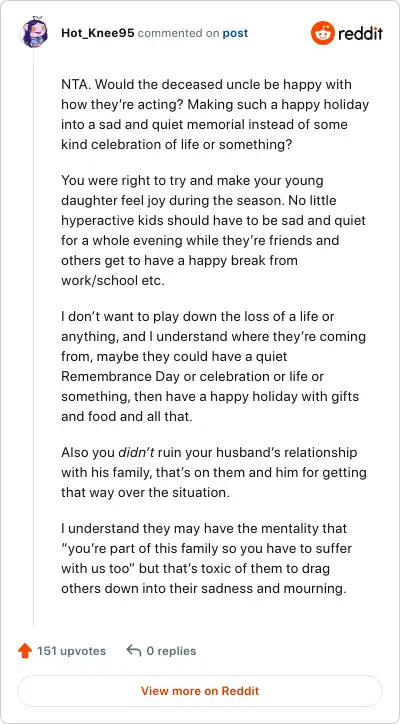Image resolution: width=400 pixels, height=724 pixels.
Task: Click the "work/school etc." line
Action: (x=113, y=280)
